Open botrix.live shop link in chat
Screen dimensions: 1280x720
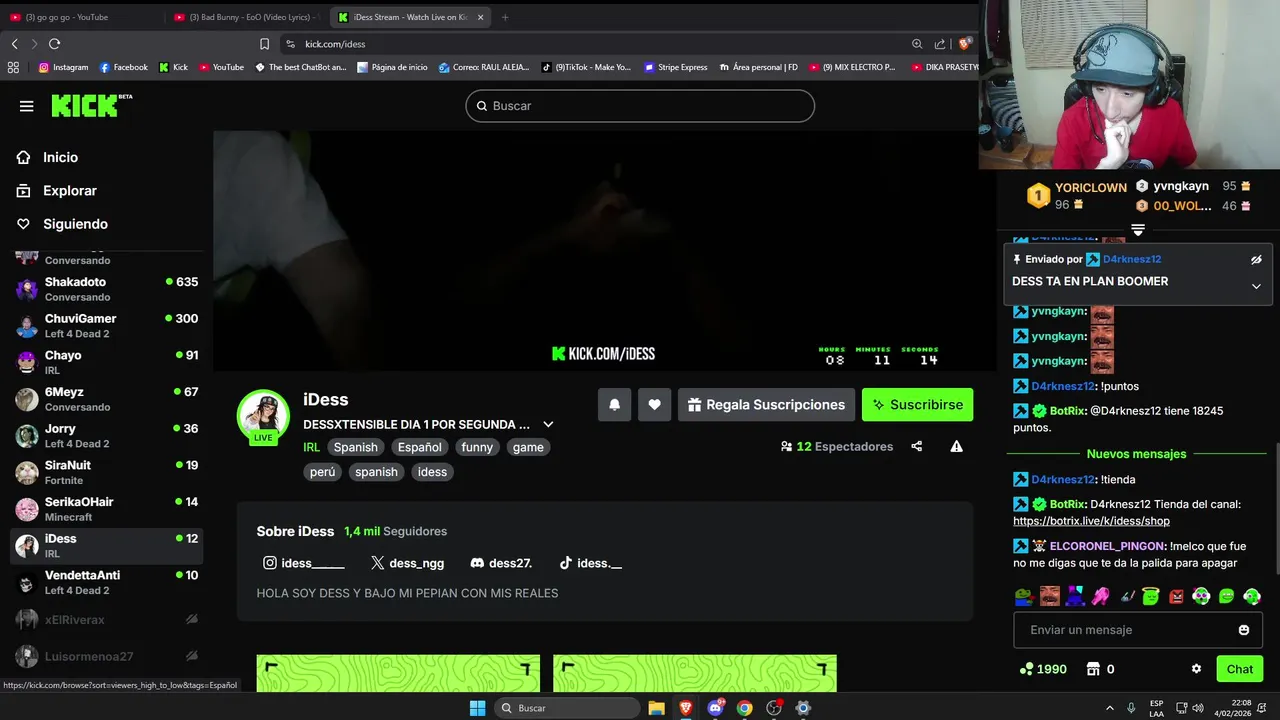click(x=1091, y=521)
